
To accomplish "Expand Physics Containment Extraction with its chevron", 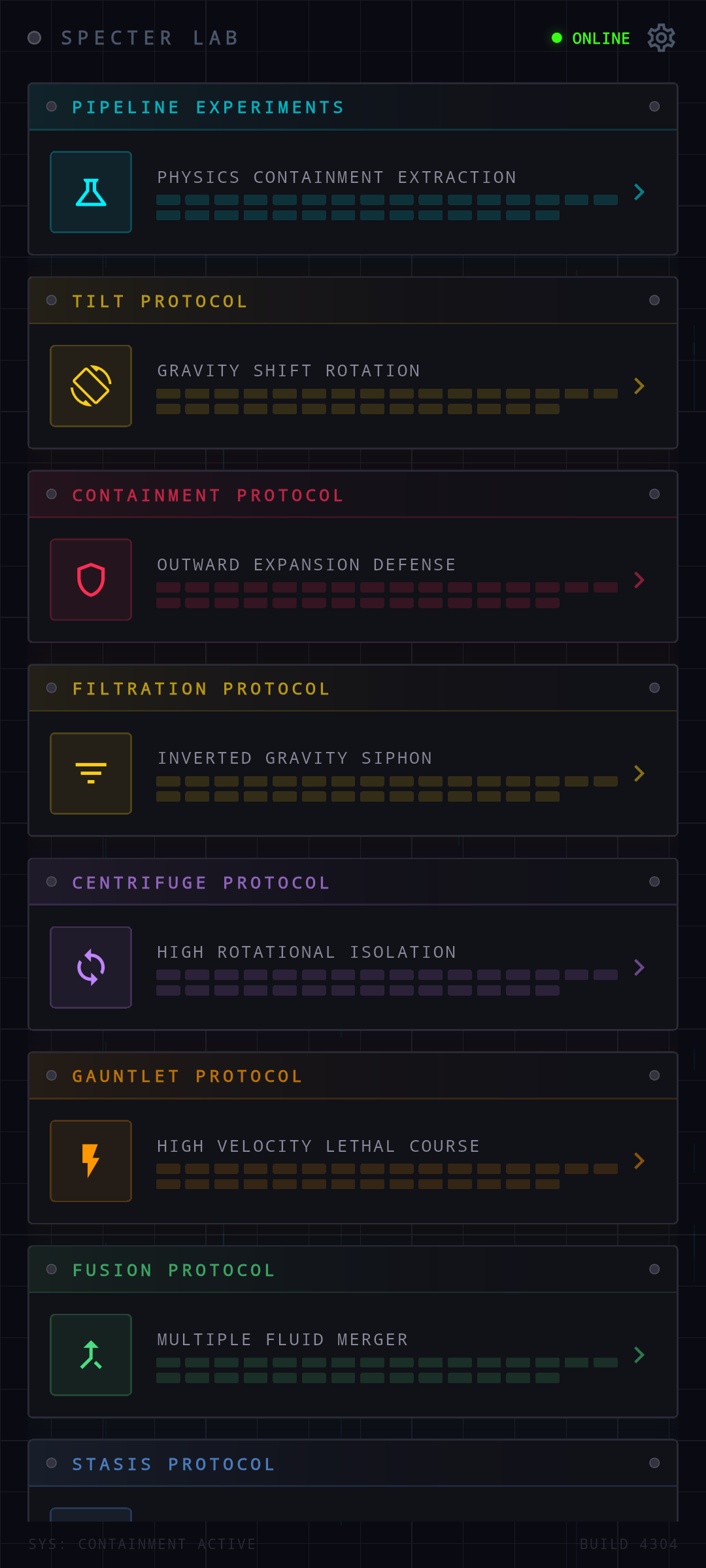I will tap(639, 192).
